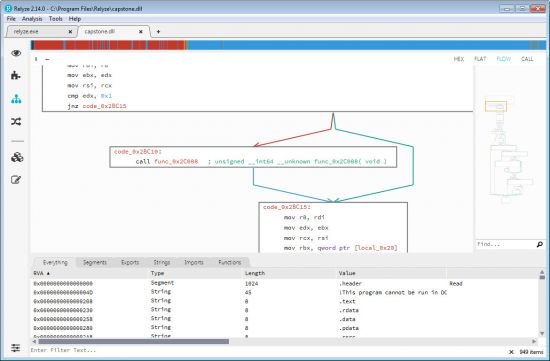Select the .header segment row
Viewport: 550px width, 361px height.
coord(285,283)
